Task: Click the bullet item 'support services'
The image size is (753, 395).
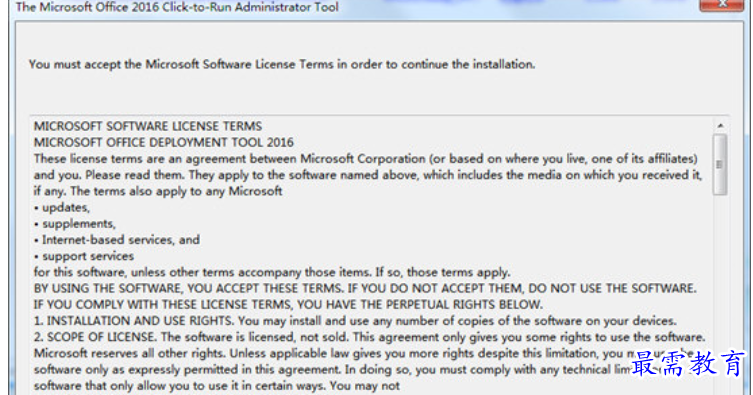Action: [x=84, y=256]
